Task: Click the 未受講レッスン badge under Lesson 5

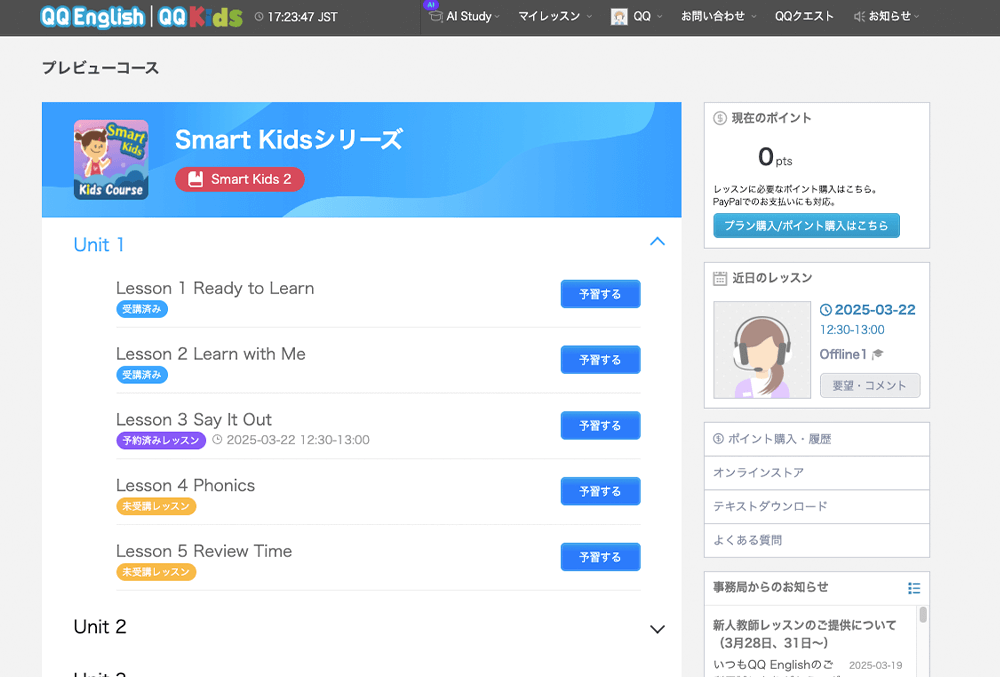Action: coord(156,572)
